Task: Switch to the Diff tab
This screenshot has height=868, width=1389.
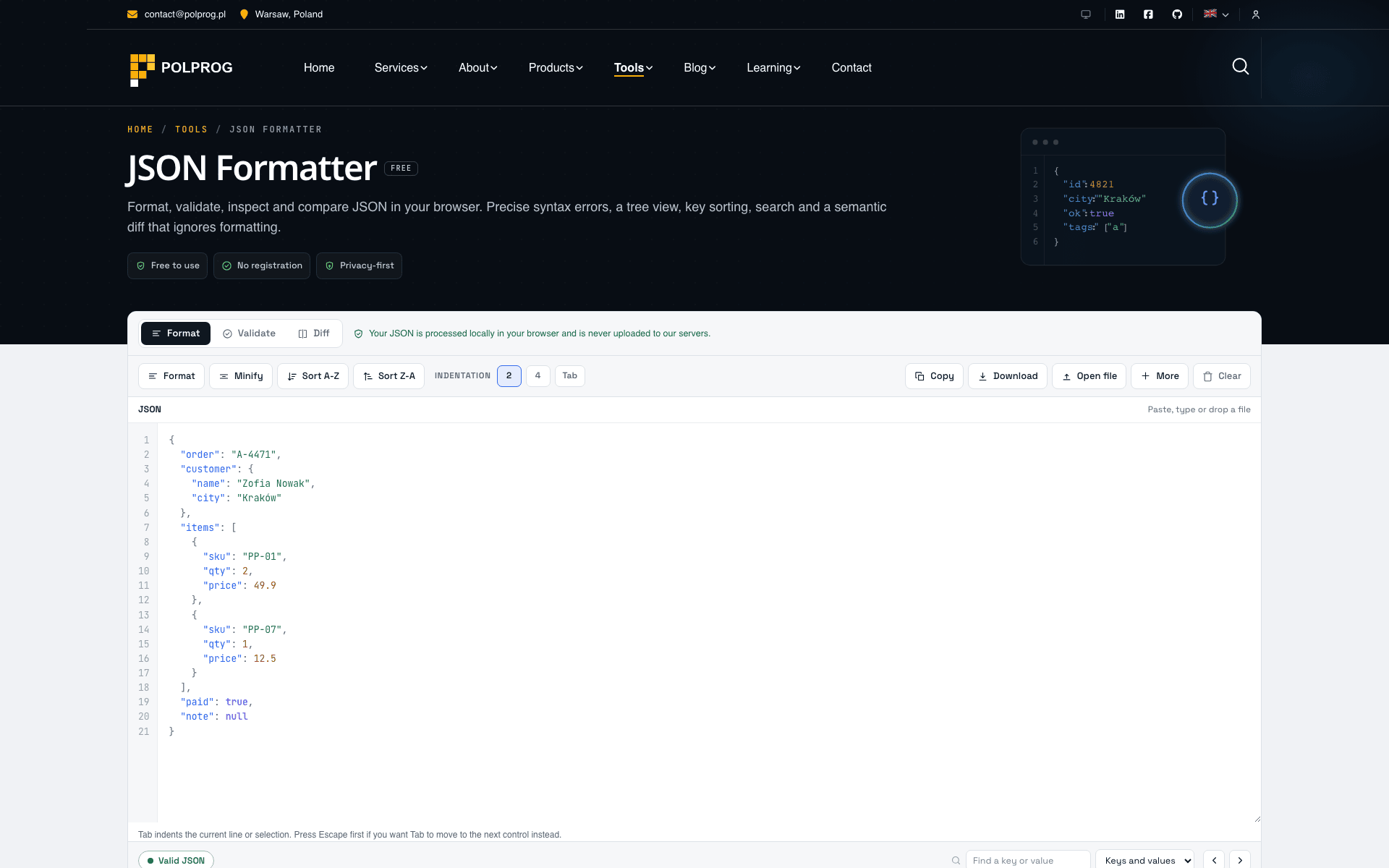Action: click(x=314, y=333)
